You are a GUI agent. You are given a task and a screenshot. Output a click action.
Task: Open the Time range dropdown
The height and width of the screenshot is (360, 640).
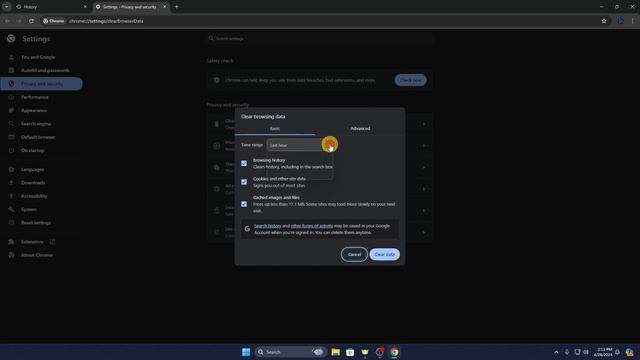[300, 145]
